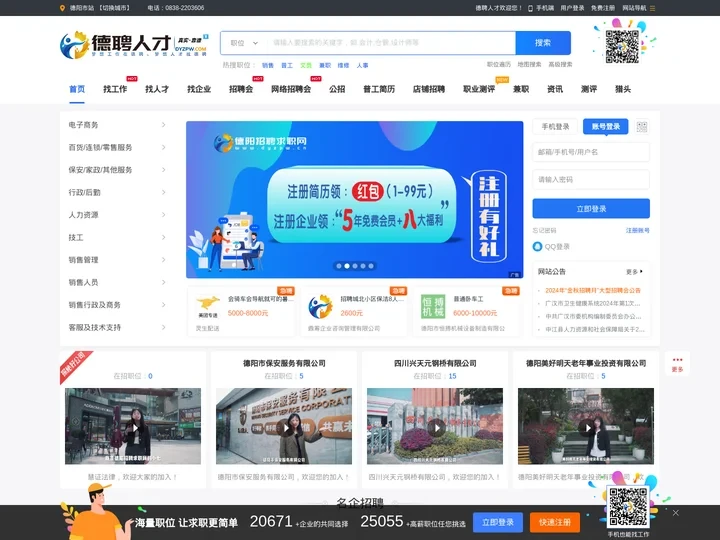Image resolution: width=720 pixels, height=540 pixels.
Task: Open the 招聘城北小区保洁 job posting
Action: pos(372,299)
